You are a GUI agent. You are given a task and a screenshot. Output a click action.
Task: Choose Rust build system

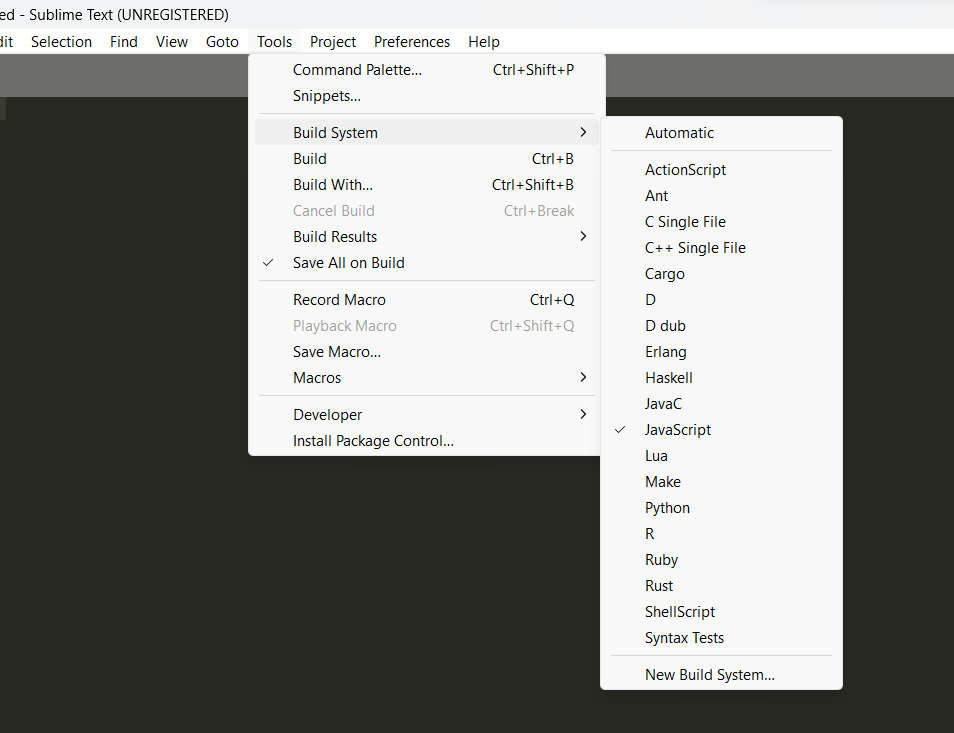[721, 586]
